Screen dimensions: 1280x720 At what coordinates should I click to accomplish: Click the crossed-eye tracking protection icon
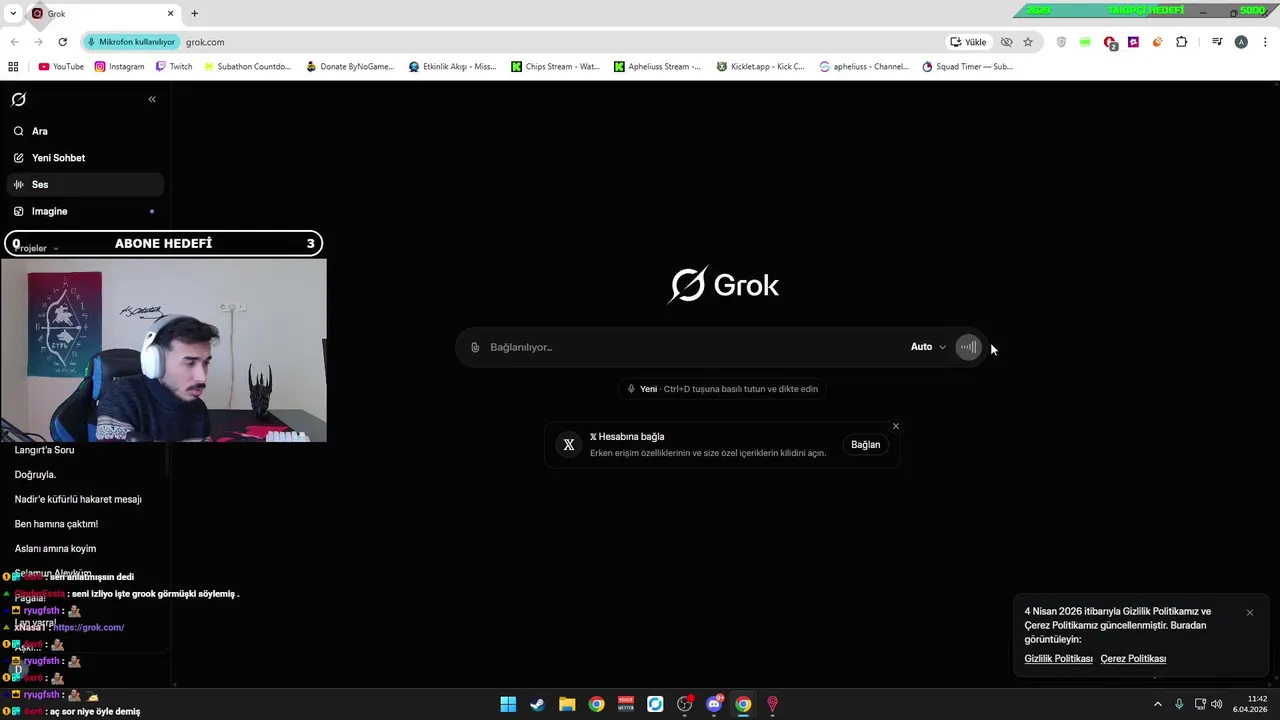coord(1006,42)
